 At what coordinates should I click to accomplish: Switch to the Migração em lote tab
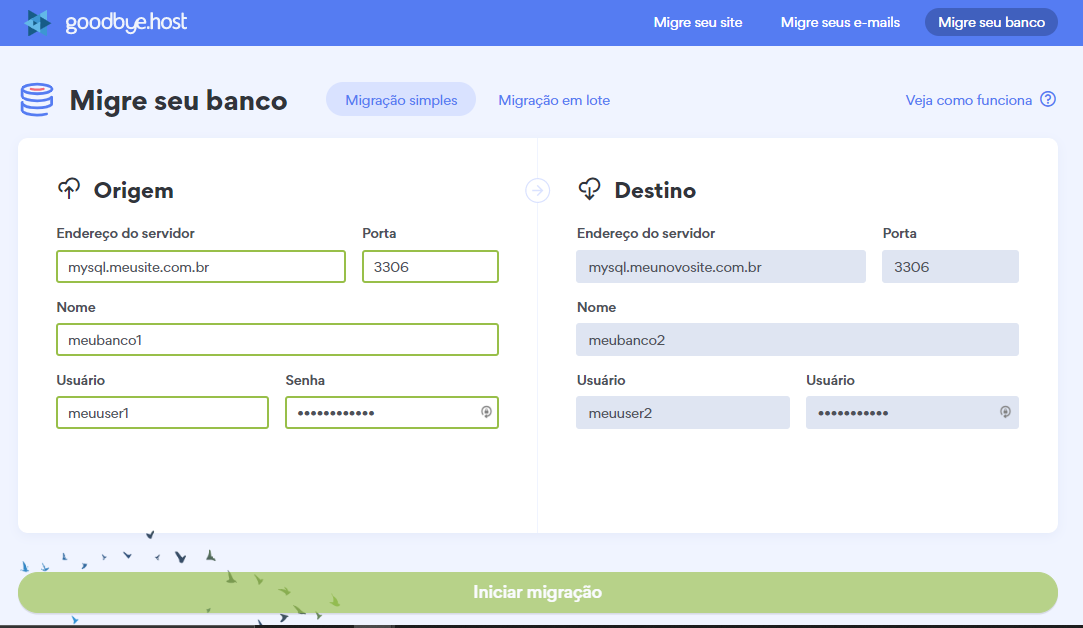pos(554,100)
